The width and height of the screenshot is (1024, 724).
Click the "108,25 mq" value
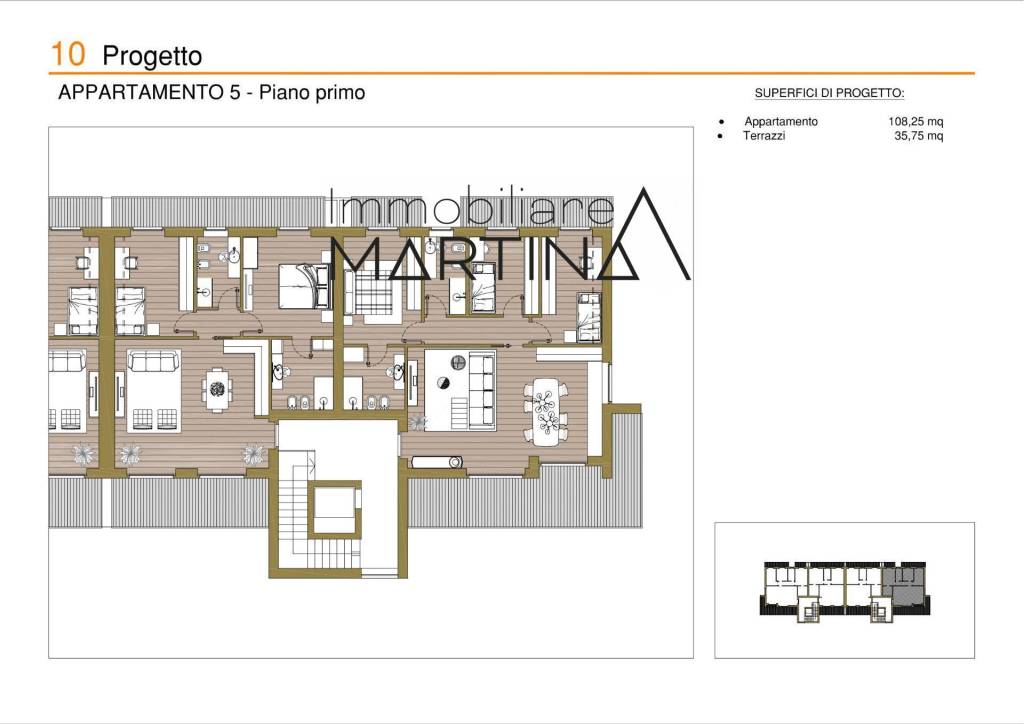coord(916,121)
